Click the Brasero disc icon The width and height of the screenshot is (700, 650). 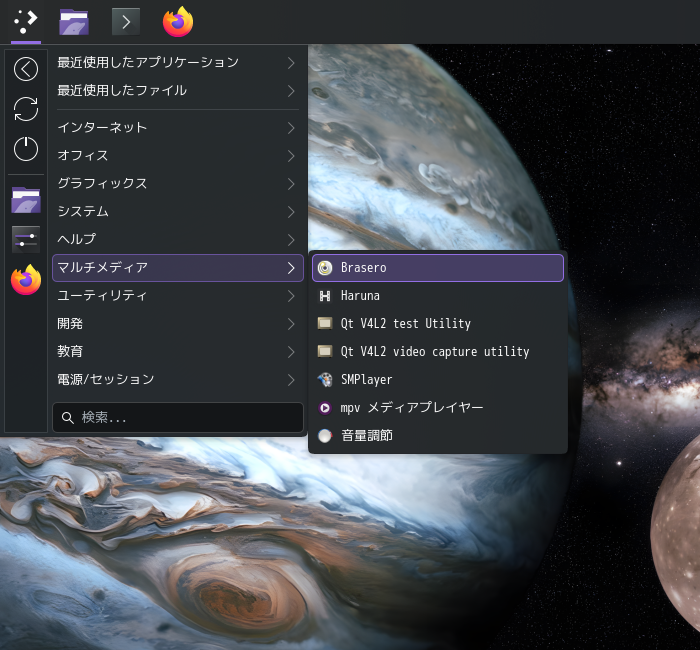pos(325,268)
